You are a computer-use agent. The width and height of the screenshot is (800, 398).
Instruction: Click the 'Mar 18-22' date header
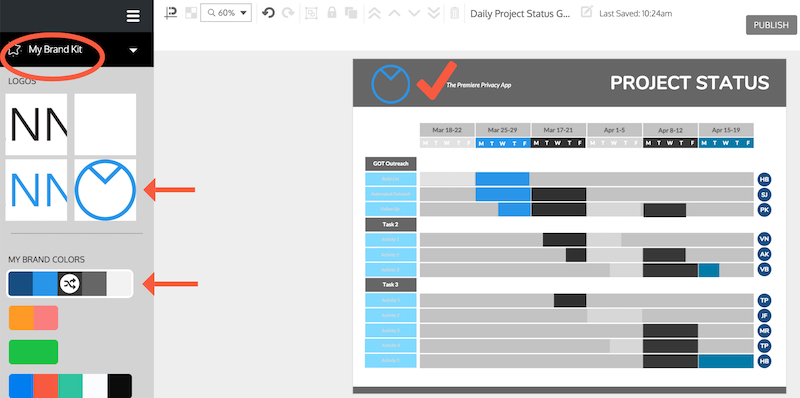coord(447,130)
